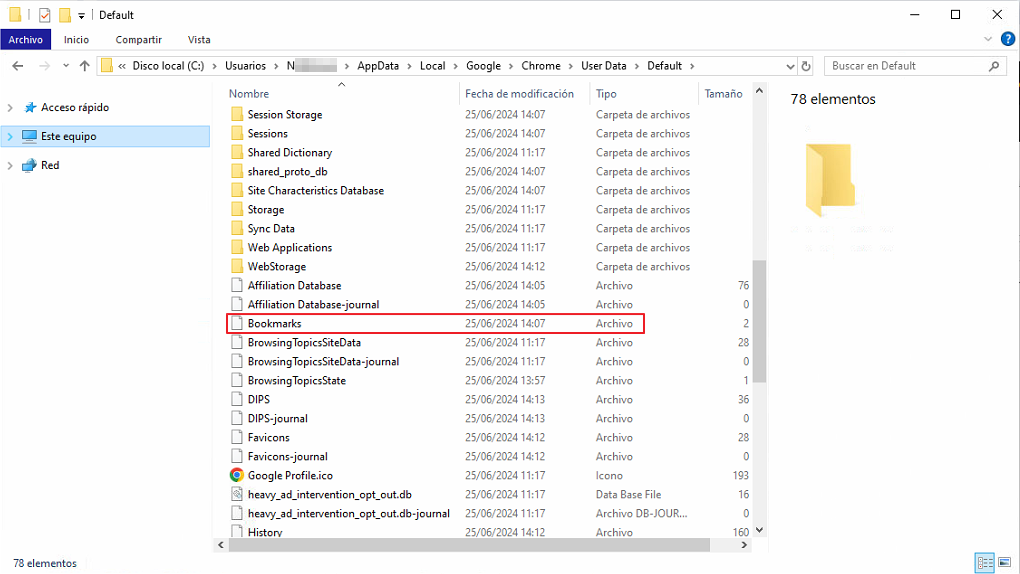This screenshot has height=574, width=1020.
Task: Go up one folder level arrow
Action: tap(85, 66)
